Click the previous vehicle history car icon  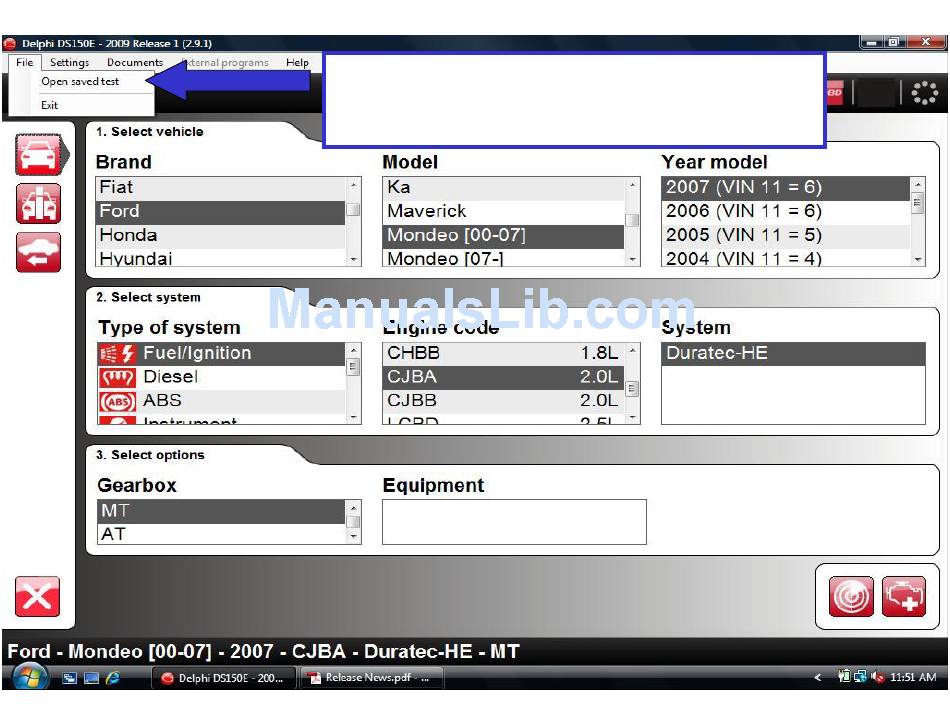[x=39, y=253]
